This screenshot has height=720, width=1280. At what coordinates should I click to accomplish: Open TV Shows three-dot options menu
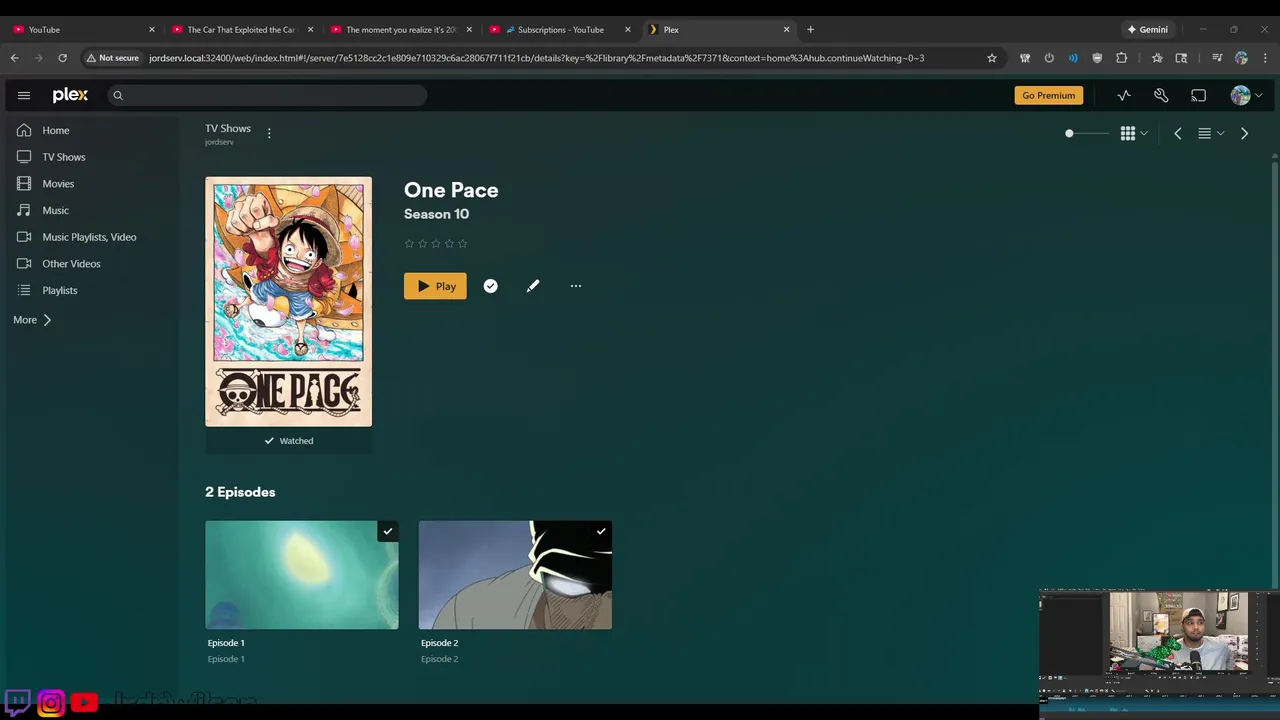click(x=269, y=133)
